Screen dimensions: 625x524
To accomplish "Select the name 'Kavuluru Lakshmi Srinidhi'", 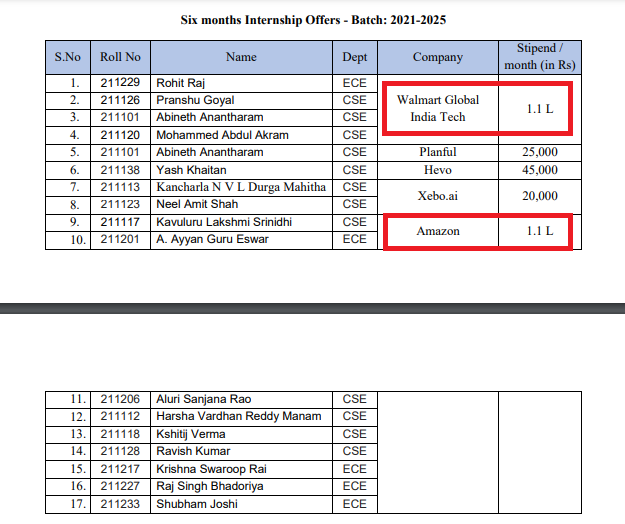I will 224,222.
